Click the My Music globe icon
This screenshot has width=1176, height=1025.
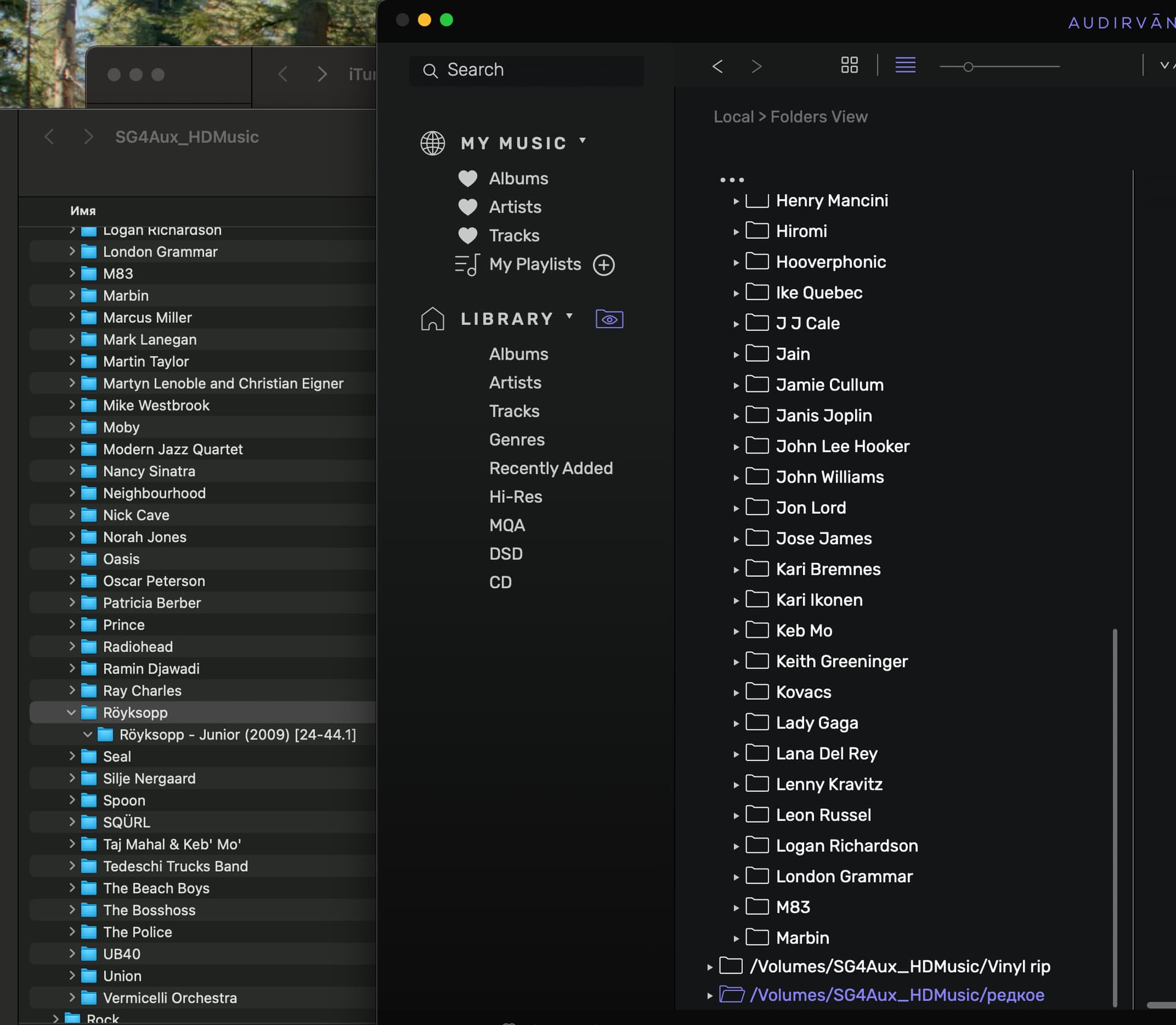432,143
